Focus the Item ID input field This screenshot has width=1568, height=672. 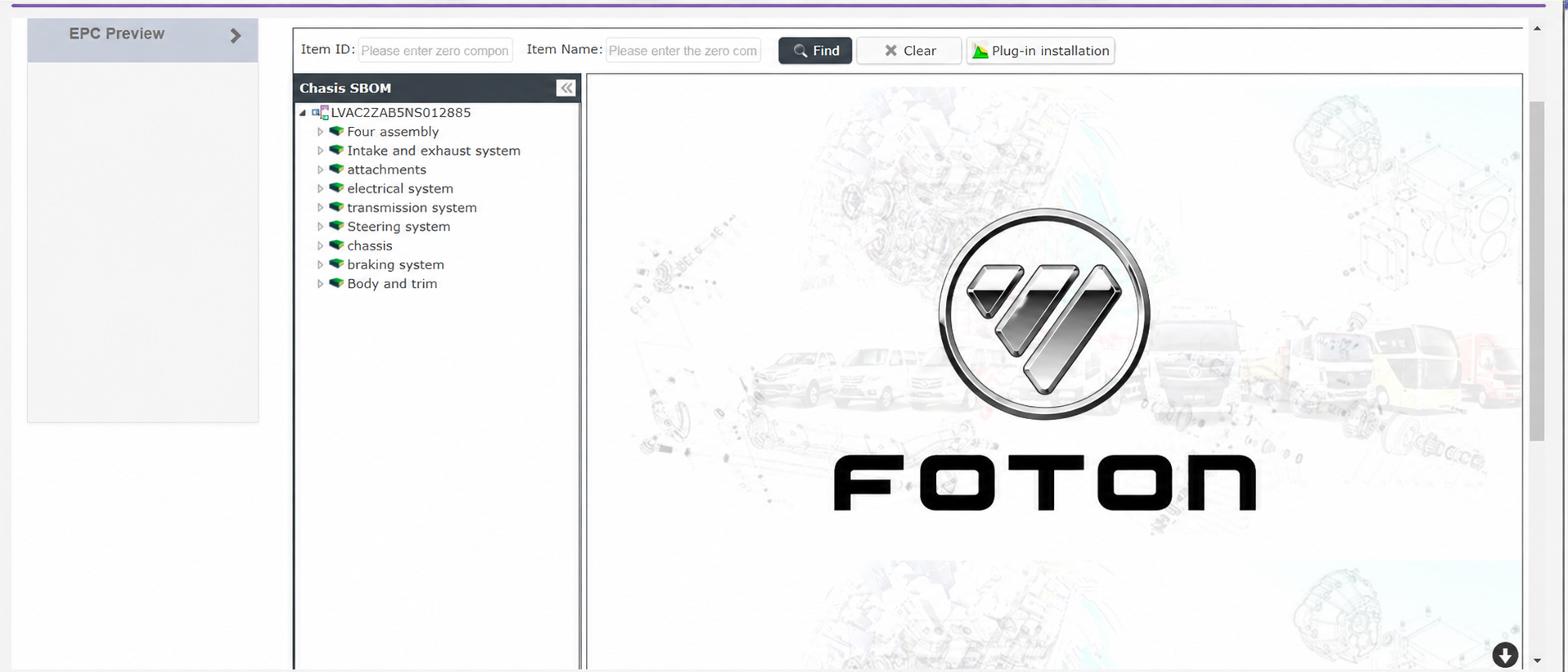435,51
